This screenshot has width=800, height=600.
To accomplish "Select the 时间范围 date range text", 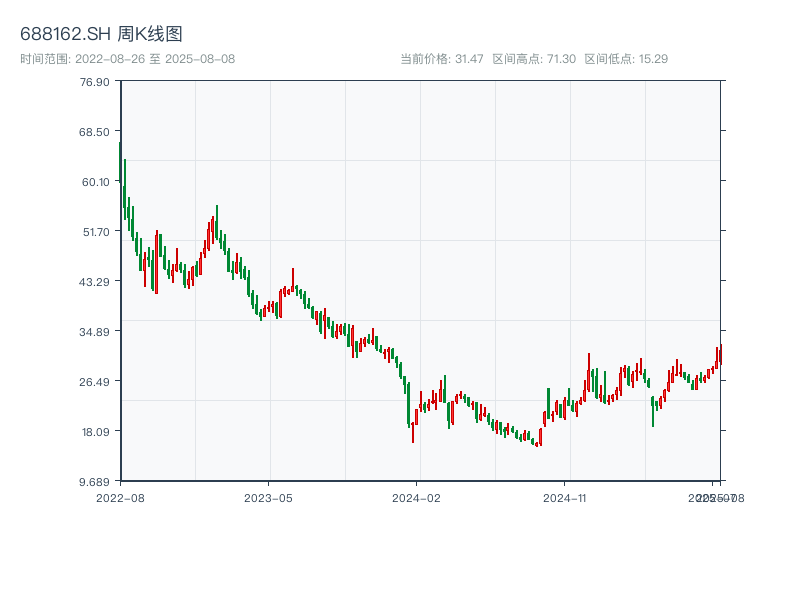I will click(127, 59).
